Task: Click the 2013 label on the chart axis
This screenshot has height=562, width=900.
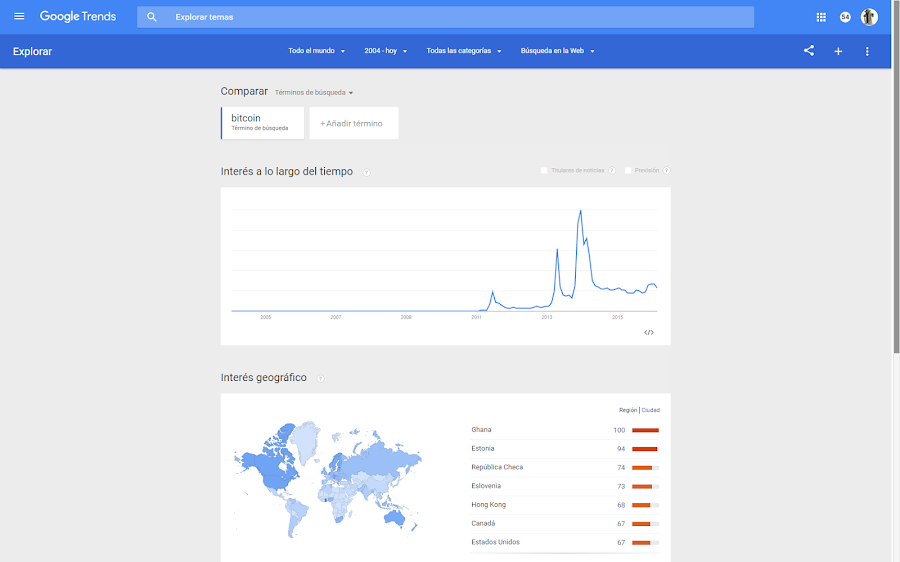Action: [546, 317]
